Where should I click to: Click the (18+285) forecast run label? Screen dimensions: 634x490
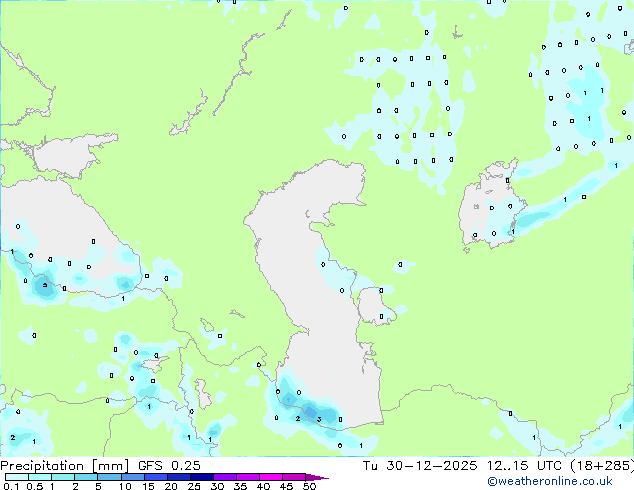602,466
